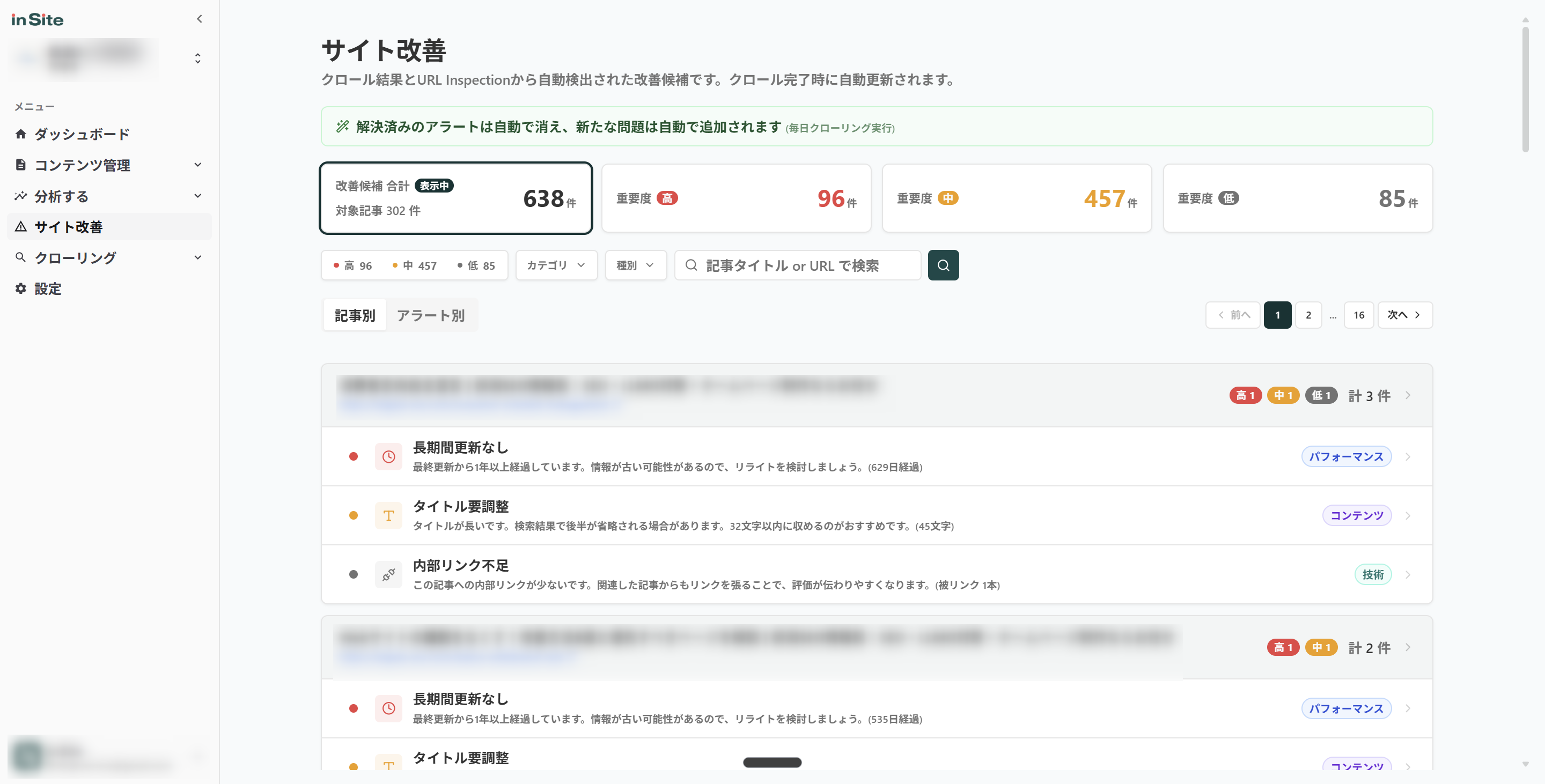This screenshot has width=1545, height=784.
Task: Select the 分析する chart icon
Action: click(21, 196)
